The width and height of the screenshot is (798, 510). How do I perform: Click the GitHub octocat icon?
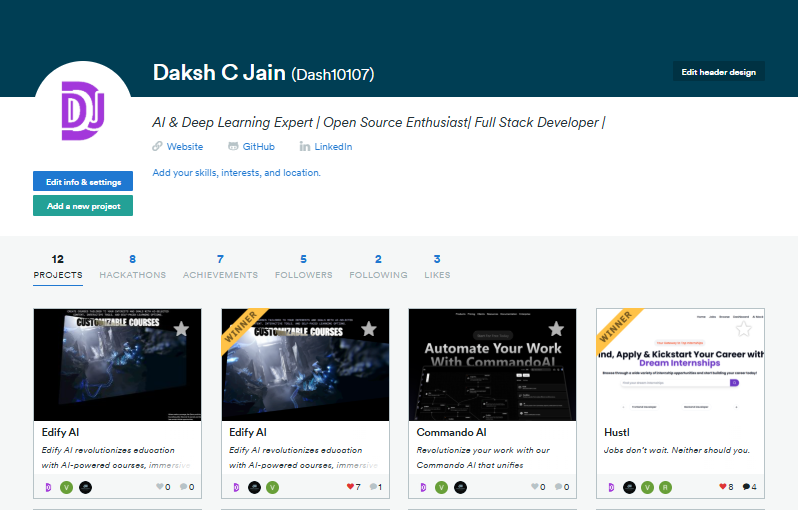233,147
